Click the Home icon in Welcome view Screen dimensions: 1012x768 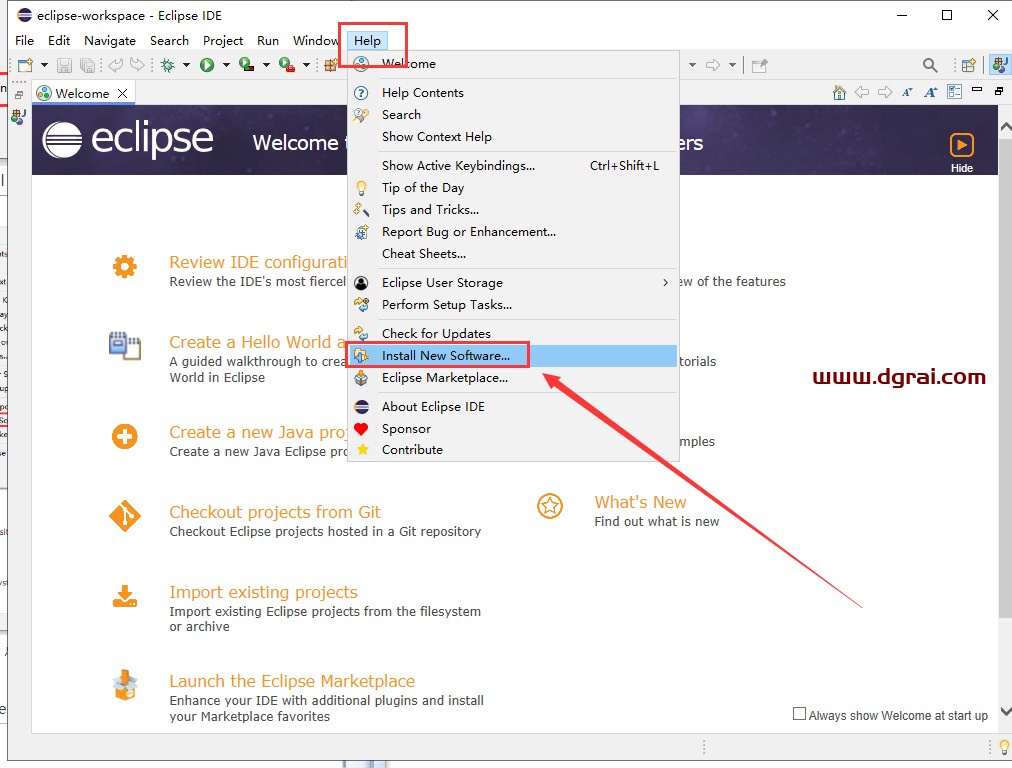click(839, 92)
